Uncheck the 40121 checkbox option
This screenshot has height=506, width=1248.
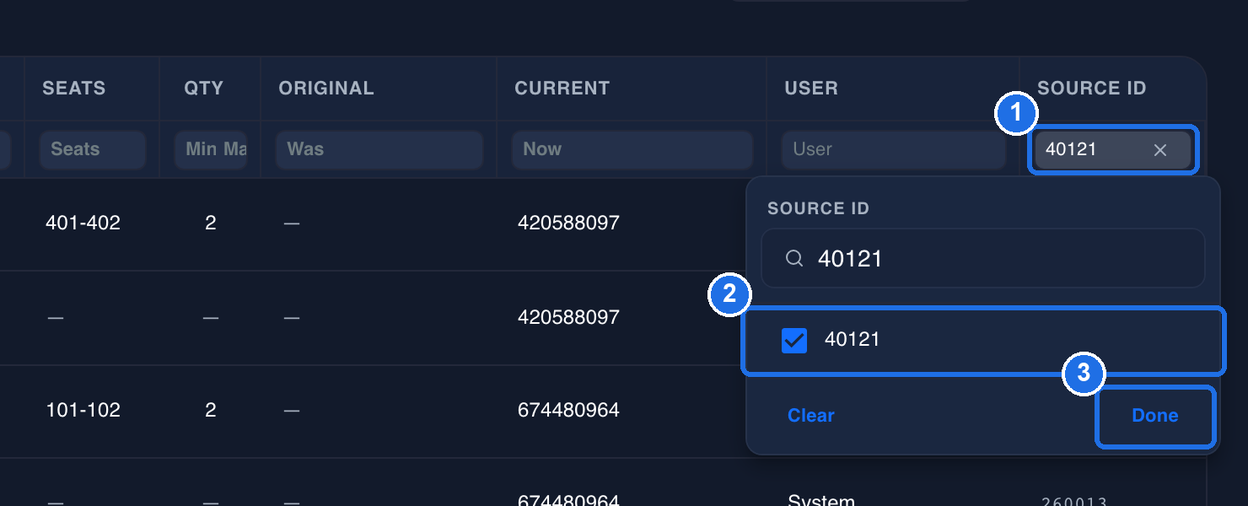pyautogui.click(x=794, y=341)
